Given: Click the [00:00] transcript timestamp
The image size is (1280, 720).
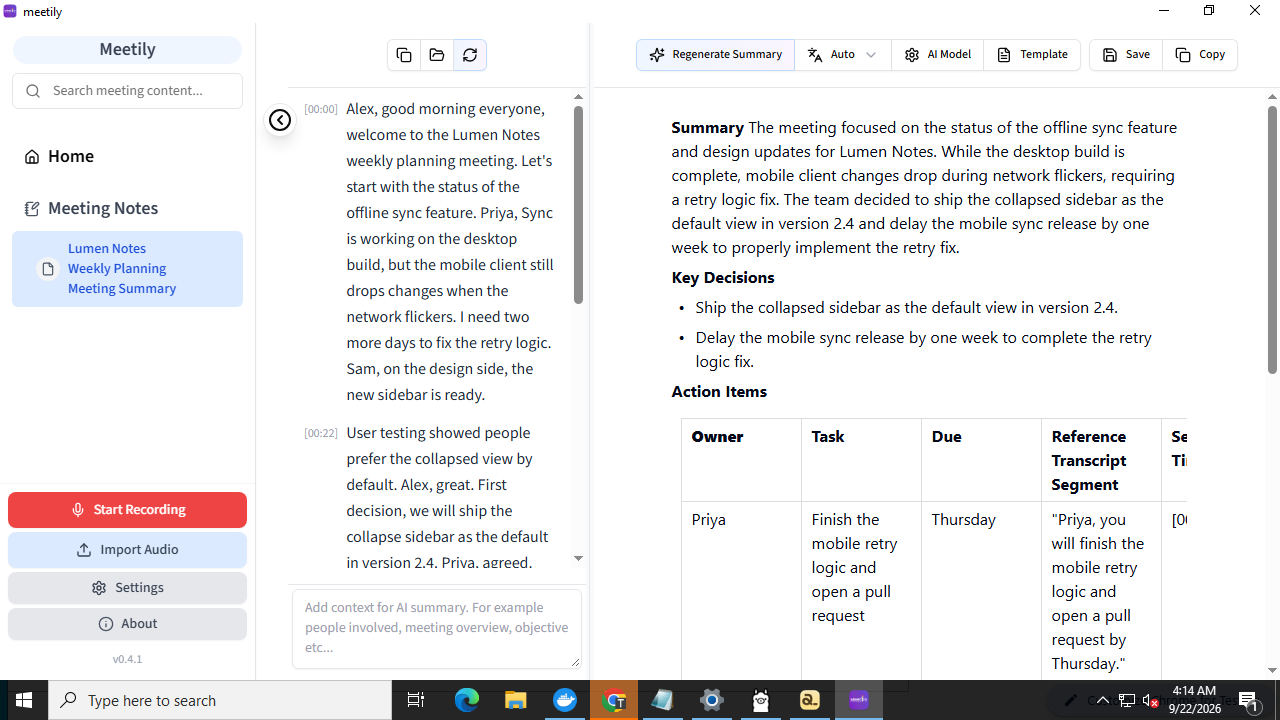Looking at the screenshot, I should [321, 109].
